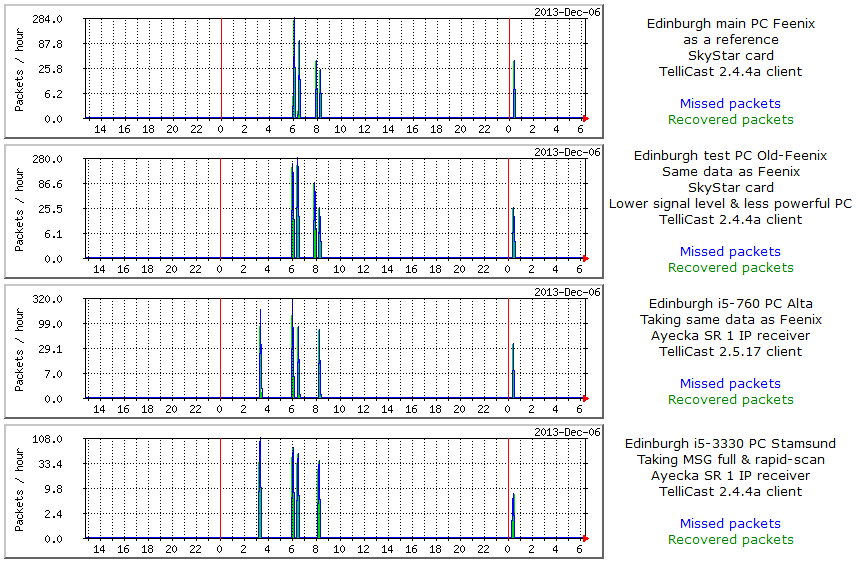Screen dimensions: 858x562
Task: Click the line "Taking MSG full & rapid-scan"
Action: tap(731, 459)
